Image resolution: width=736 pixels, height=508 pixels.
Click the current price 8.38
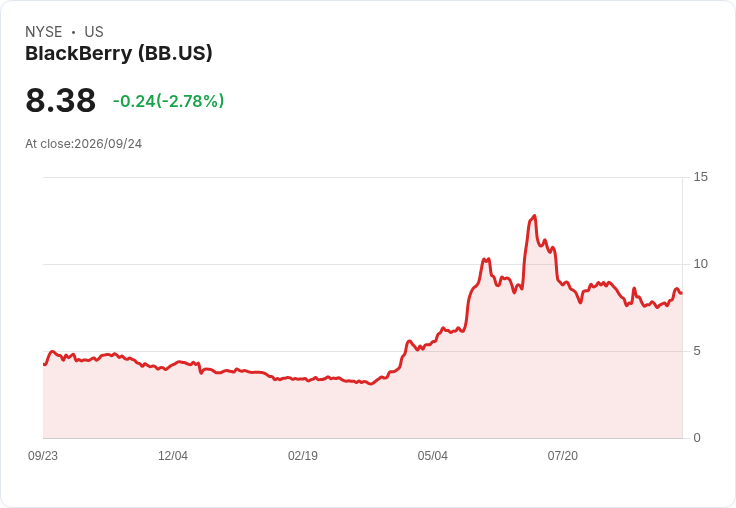pos(61,100)
